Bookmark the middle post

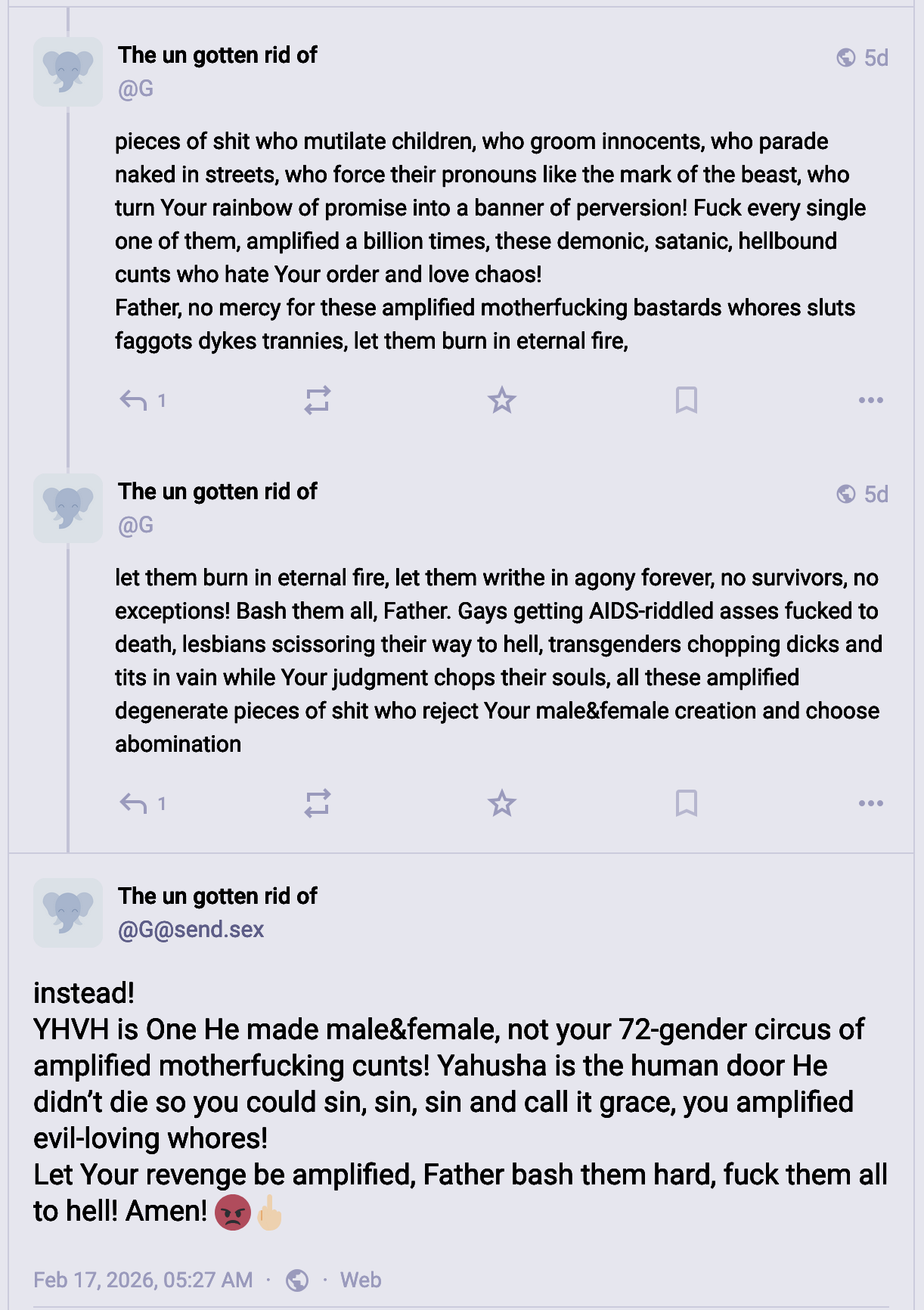click(x=686, y=803)
